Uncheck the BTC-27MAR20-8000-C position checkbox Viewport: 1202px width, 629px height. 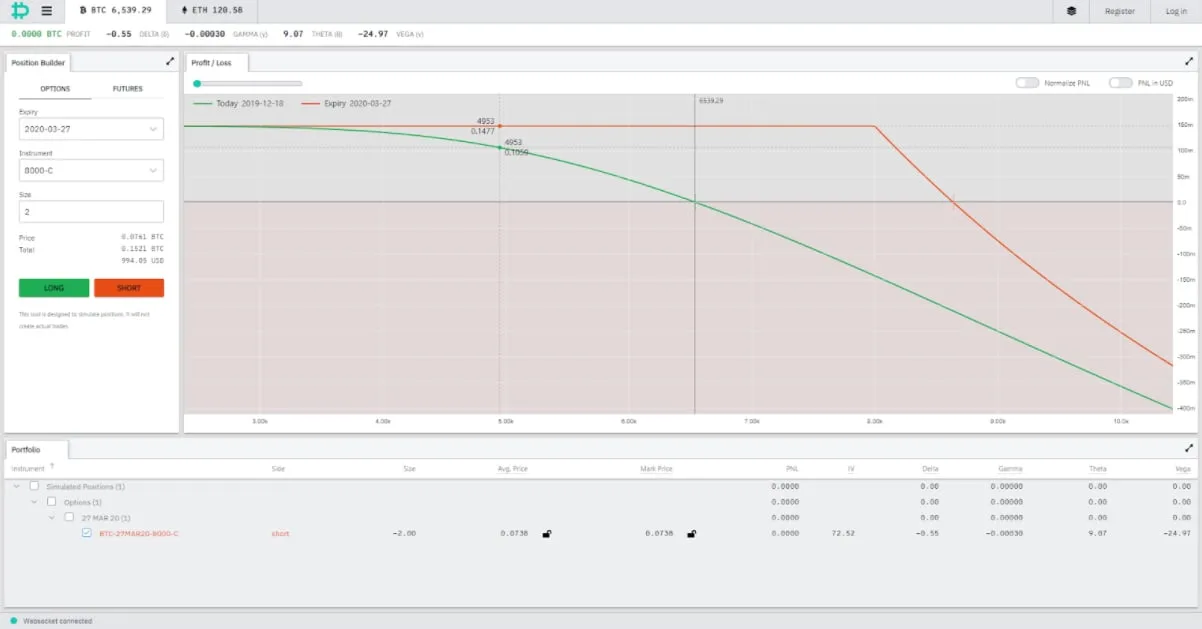click(x=87, y=534)
